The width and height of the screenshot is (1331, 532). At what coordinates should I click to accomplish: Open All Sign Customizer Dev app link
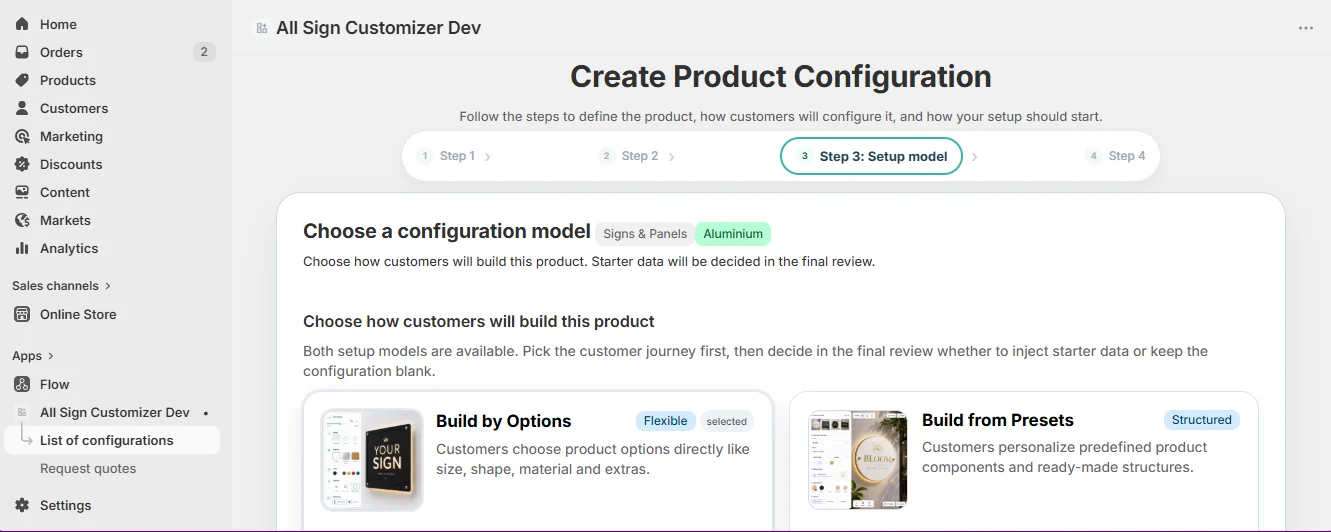click(114, 412)
